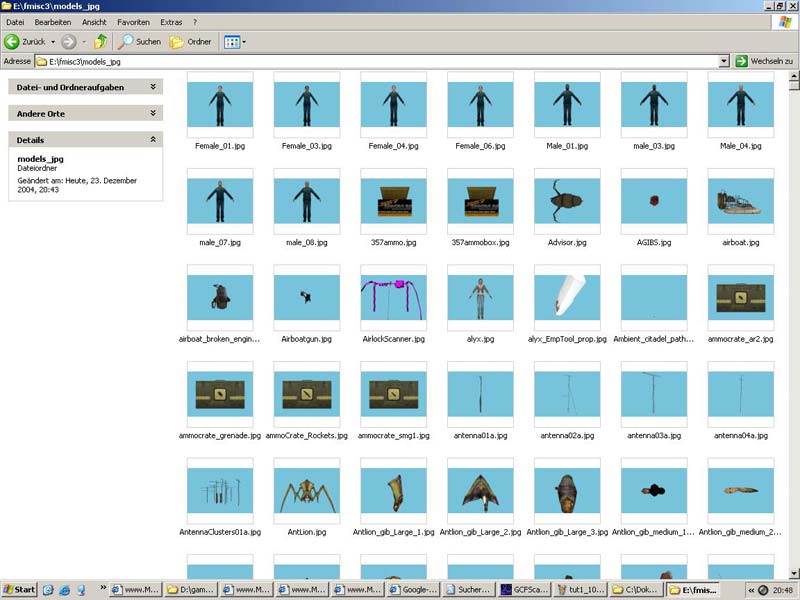Select the 357ammo.jpg thumbnail
The width and height of the screenshot is (800, 600).
click(x=393, y=201)
